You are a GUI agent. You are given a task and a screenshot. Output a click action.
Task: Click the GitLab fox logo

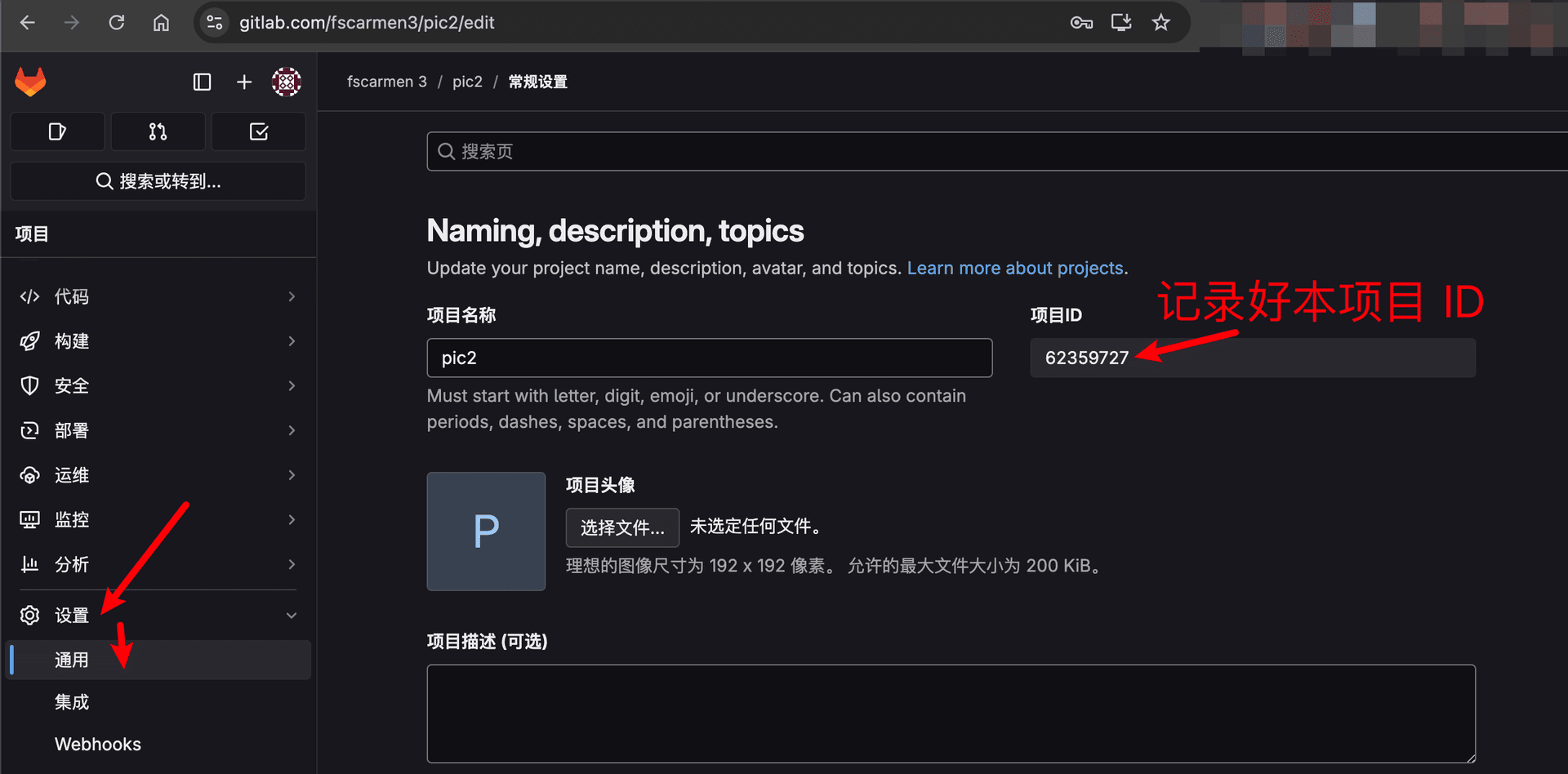[31, 82]
